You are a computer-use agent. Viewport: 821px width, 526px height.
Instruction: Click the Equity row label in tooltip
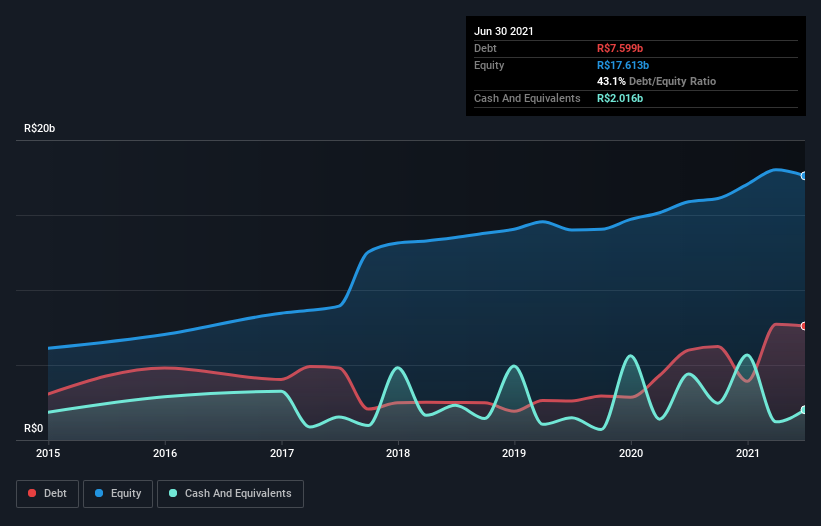[489, 65]
